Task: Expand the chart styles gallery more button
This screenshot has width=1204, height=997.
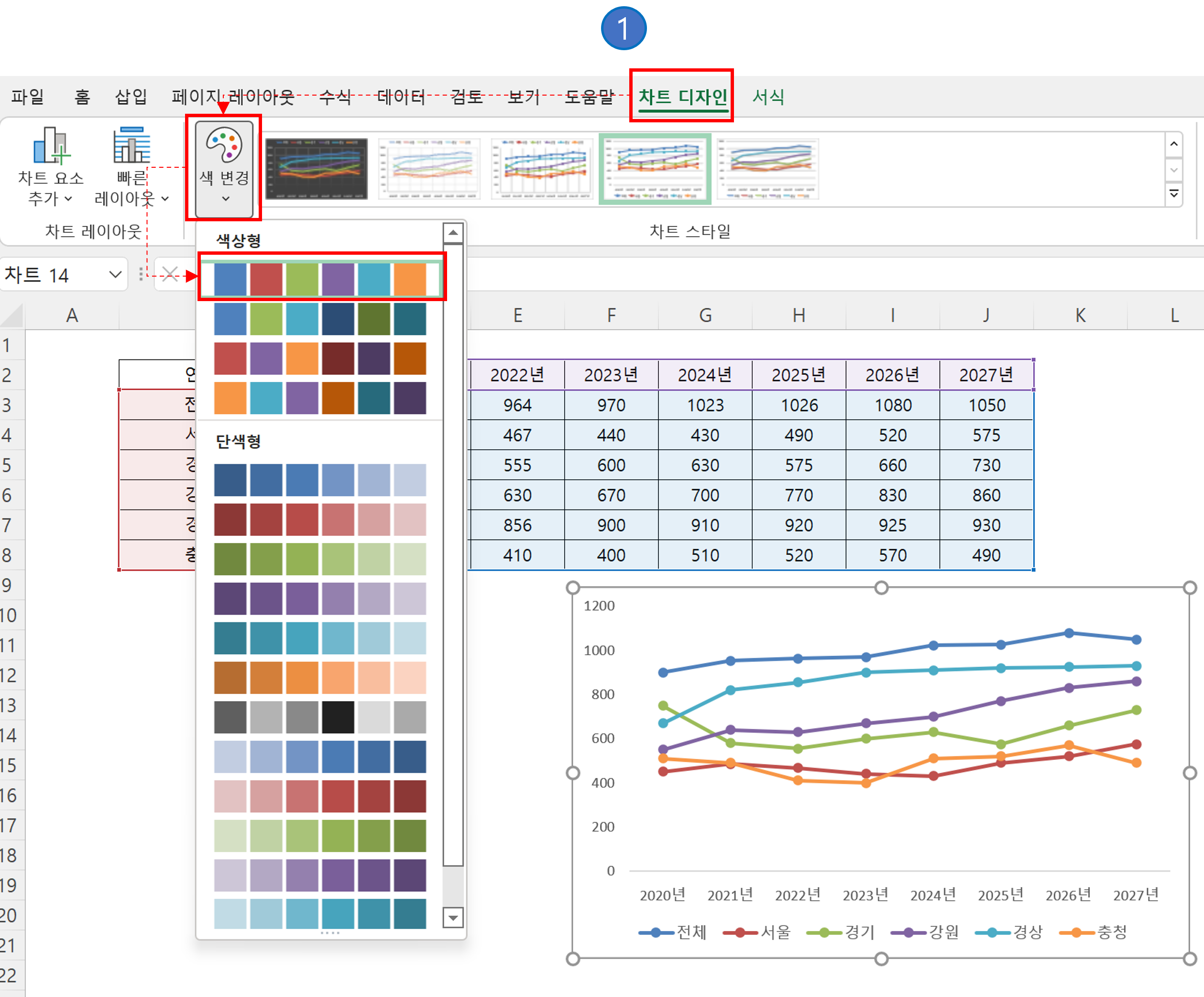Action: [x=1173, y=194]
